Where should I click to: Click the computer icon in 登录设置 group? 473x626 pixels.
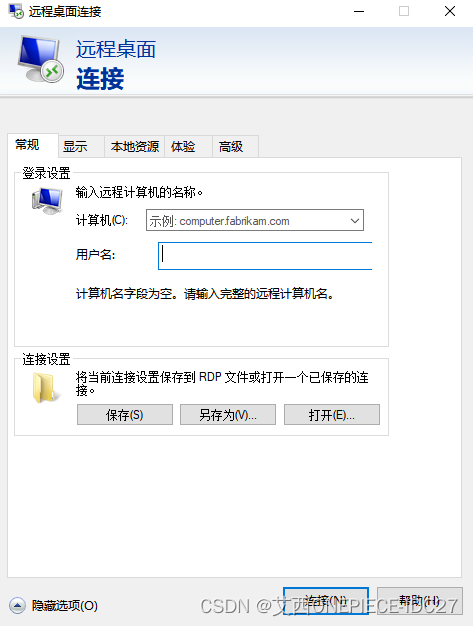47,200
